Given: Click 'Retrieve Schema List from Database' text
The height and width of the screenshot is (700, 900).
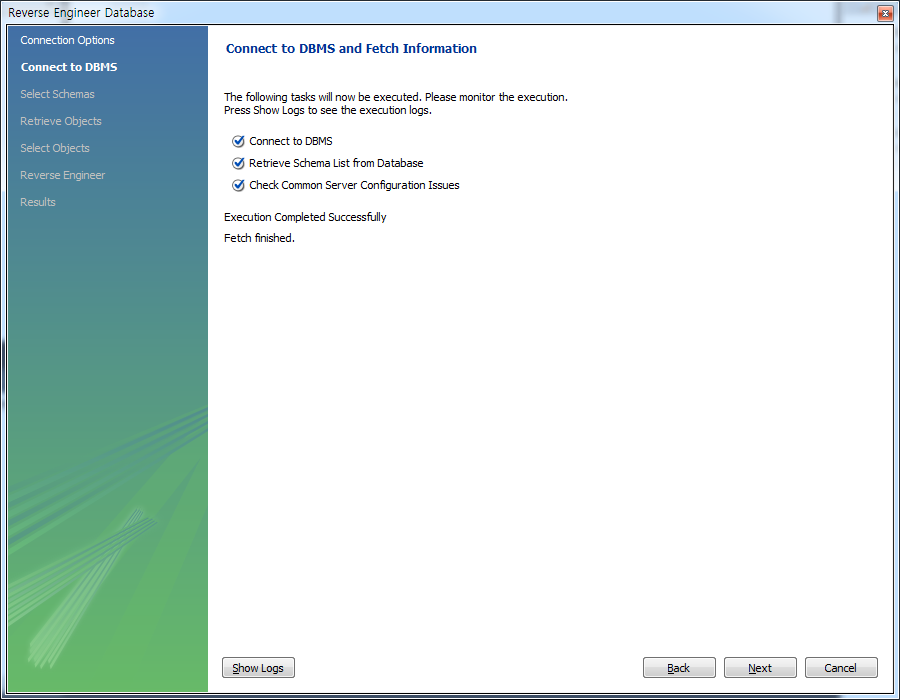Looking at the screenshot, I should pos(336,163).
